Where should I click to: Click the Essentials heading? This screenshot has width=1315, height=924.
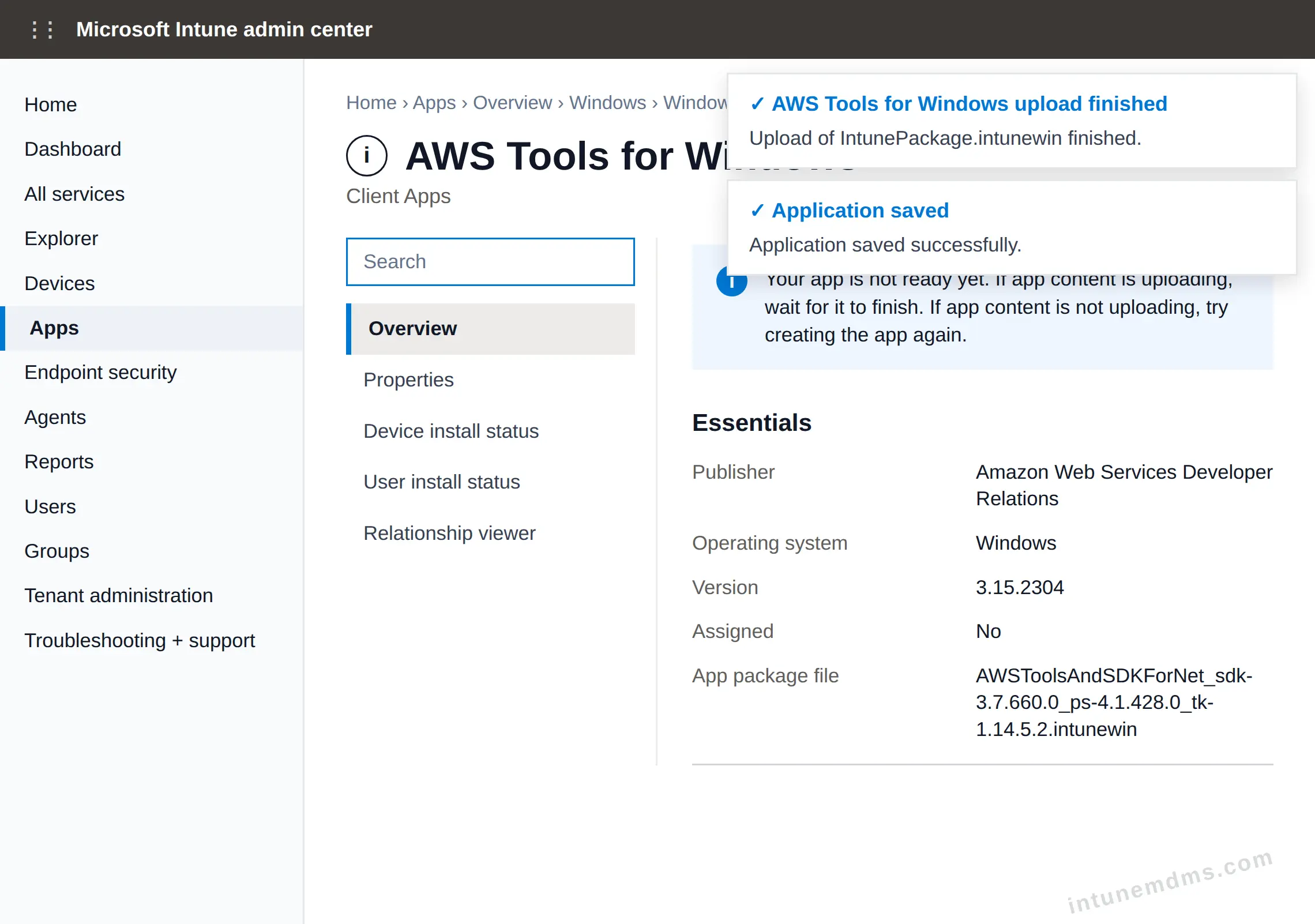tap(752, 423)
